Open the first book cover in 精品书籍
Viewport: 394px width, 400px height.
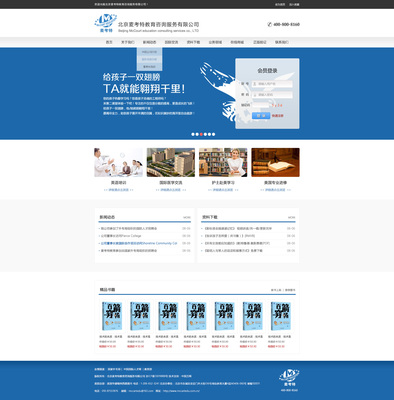coord(112,316)
